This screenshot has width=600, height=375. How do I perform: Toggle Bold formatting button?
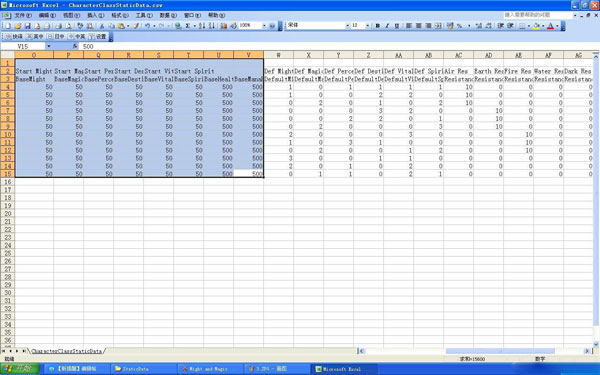(378, 26)
